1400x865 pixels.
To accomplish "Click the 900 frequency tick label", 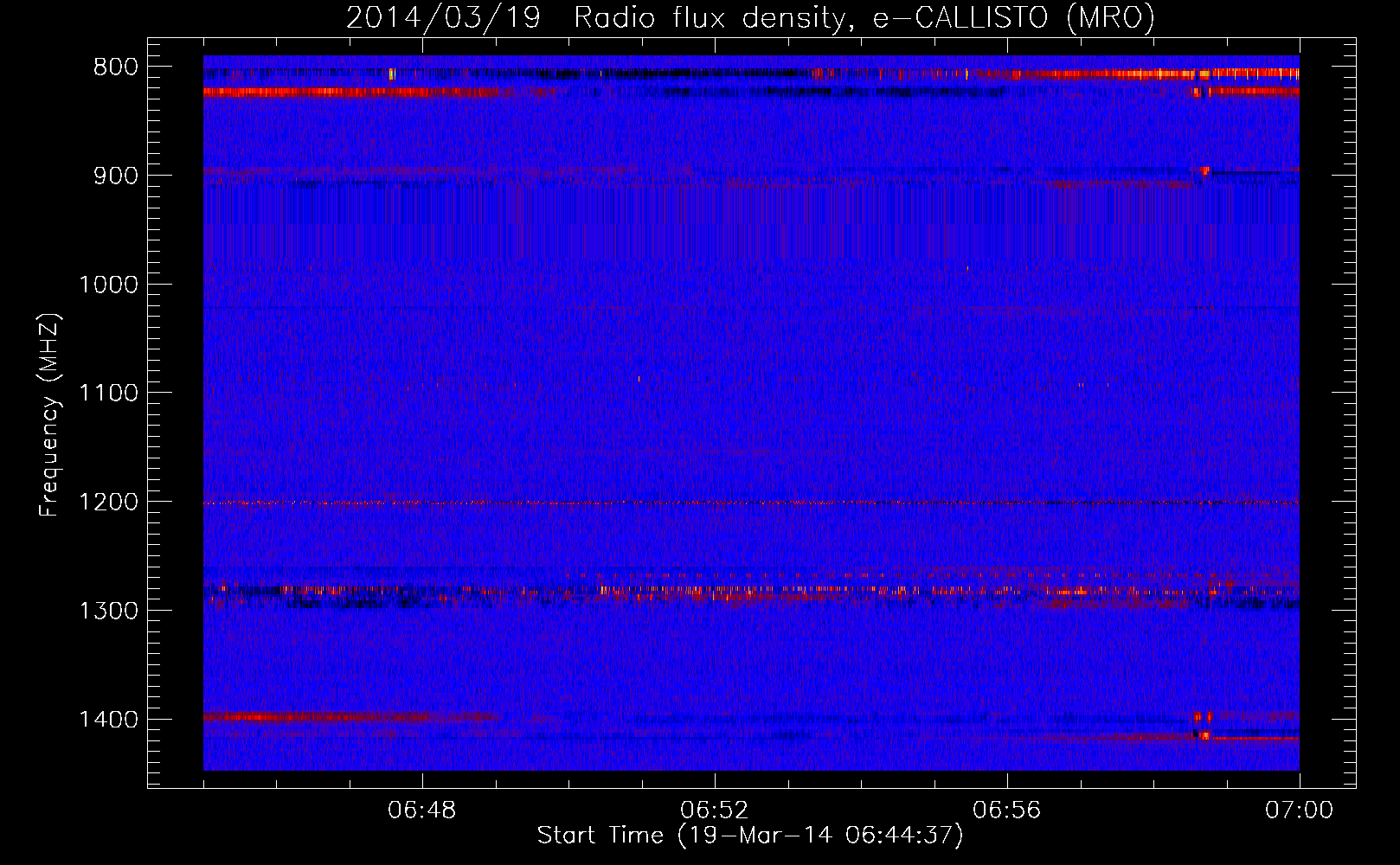I will tap(116, 176).
